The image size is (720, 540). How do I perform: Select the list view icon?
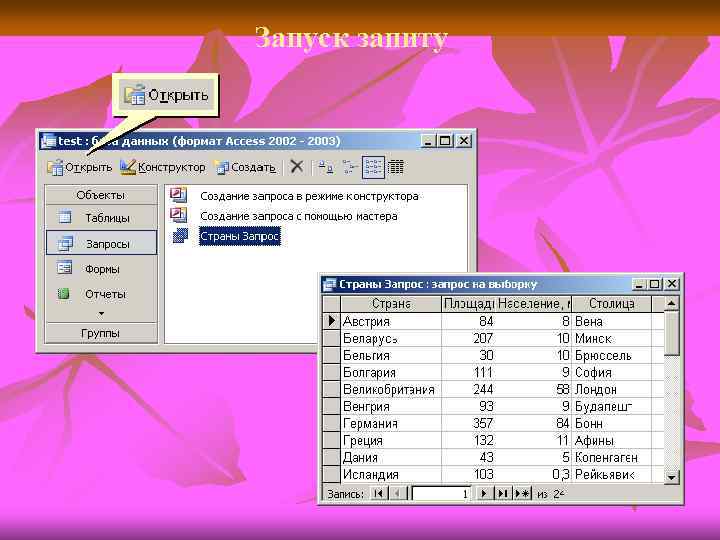click(x=373, y=167)
